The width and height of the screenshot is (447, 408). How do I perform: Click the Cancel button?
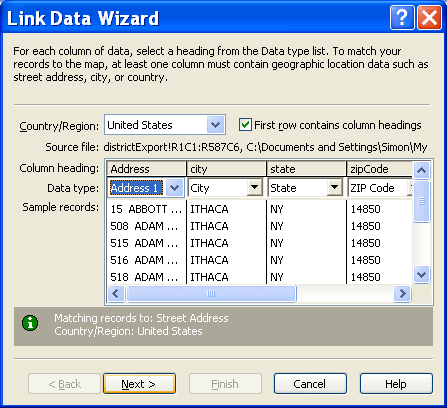310,384
